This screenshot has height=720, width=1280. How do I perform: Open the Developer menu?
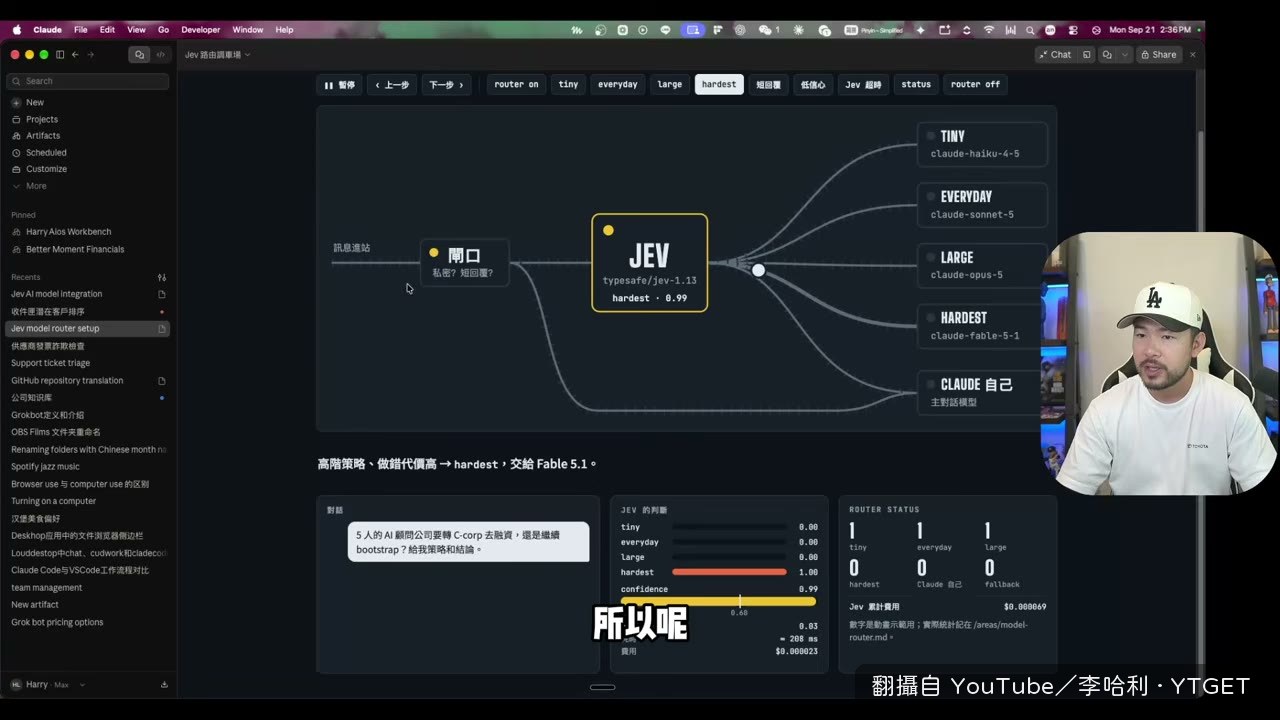tap(200, 30)
